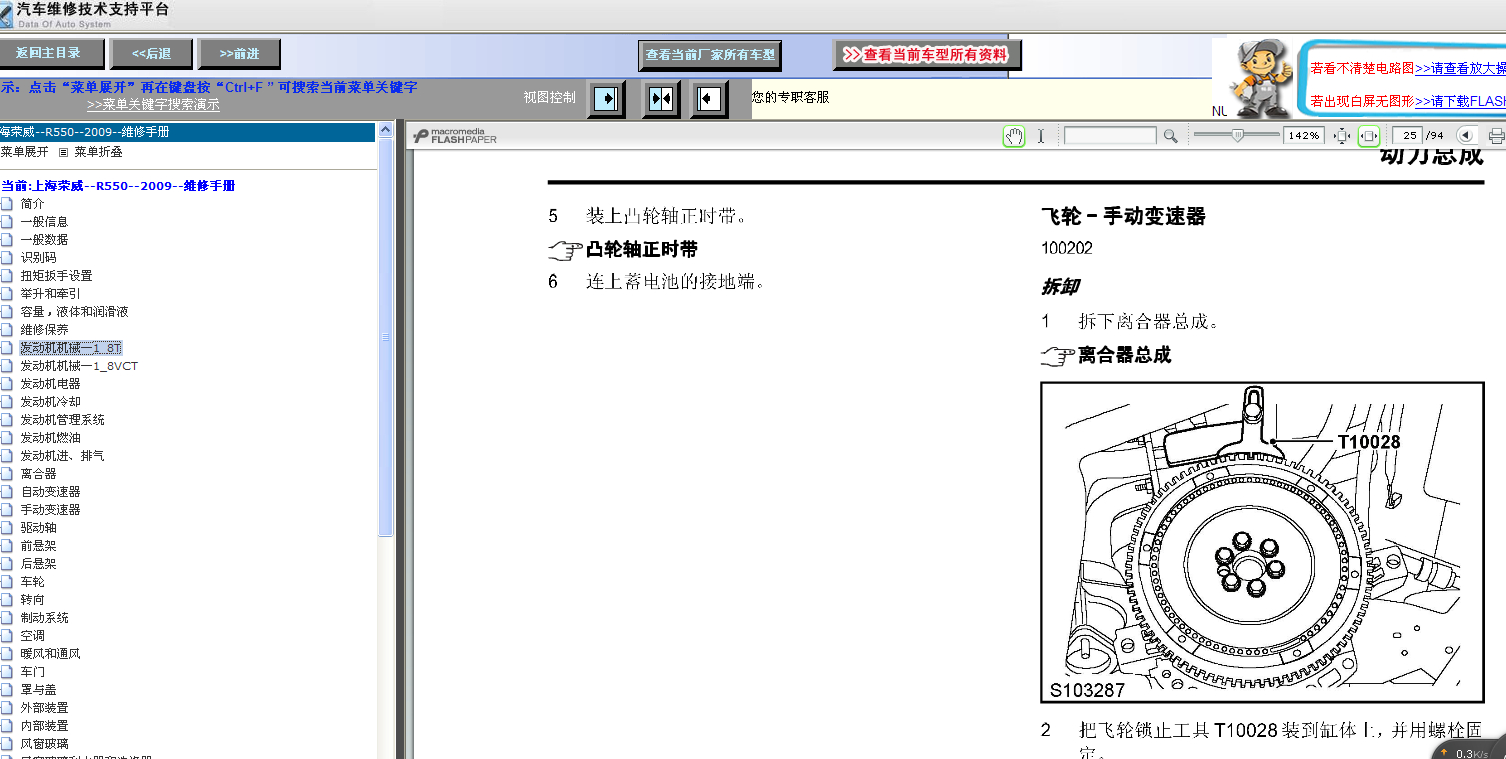Open the 离合器 section

38,474
